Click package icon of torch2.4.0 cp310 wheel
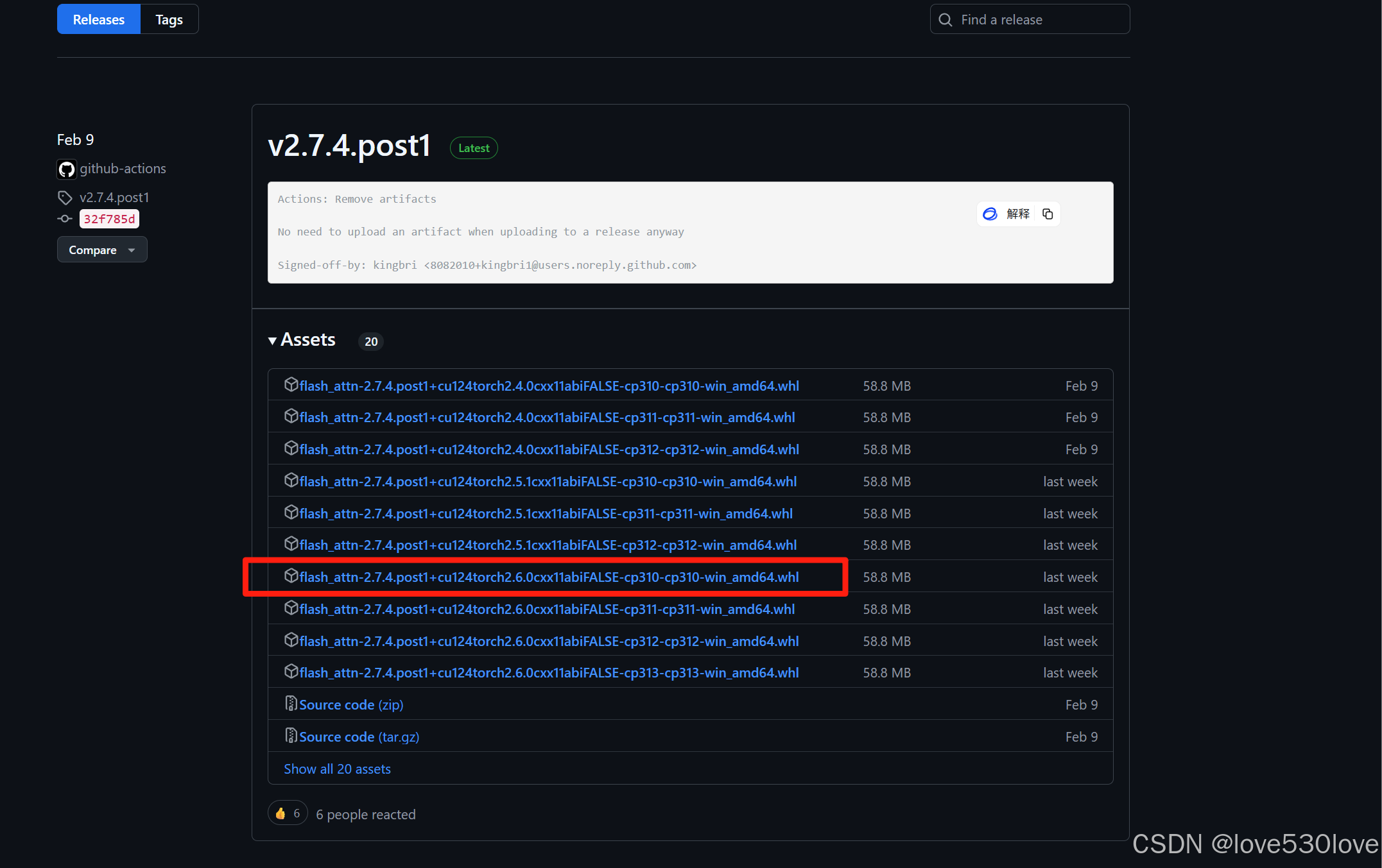This screenshot has width=1382, height=868. tap(291, 385)
